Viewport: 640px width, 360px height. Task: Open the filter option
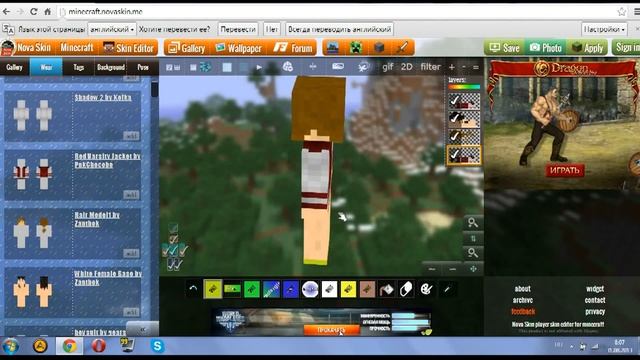tap(431, 67)
